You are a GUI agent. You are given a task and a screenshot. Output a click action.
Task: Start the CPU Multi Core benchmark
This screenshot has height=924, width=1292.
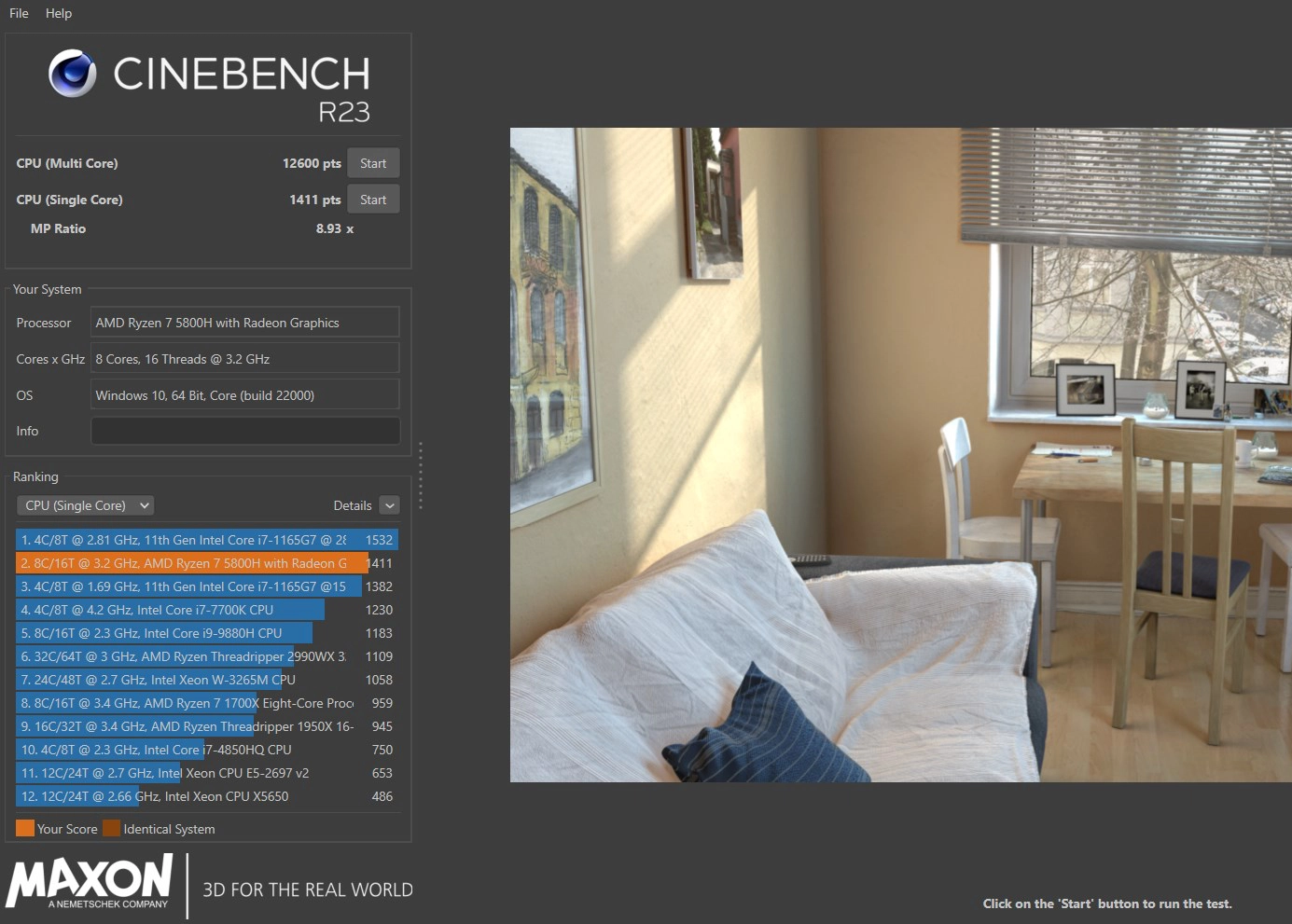tap(373, 162)
